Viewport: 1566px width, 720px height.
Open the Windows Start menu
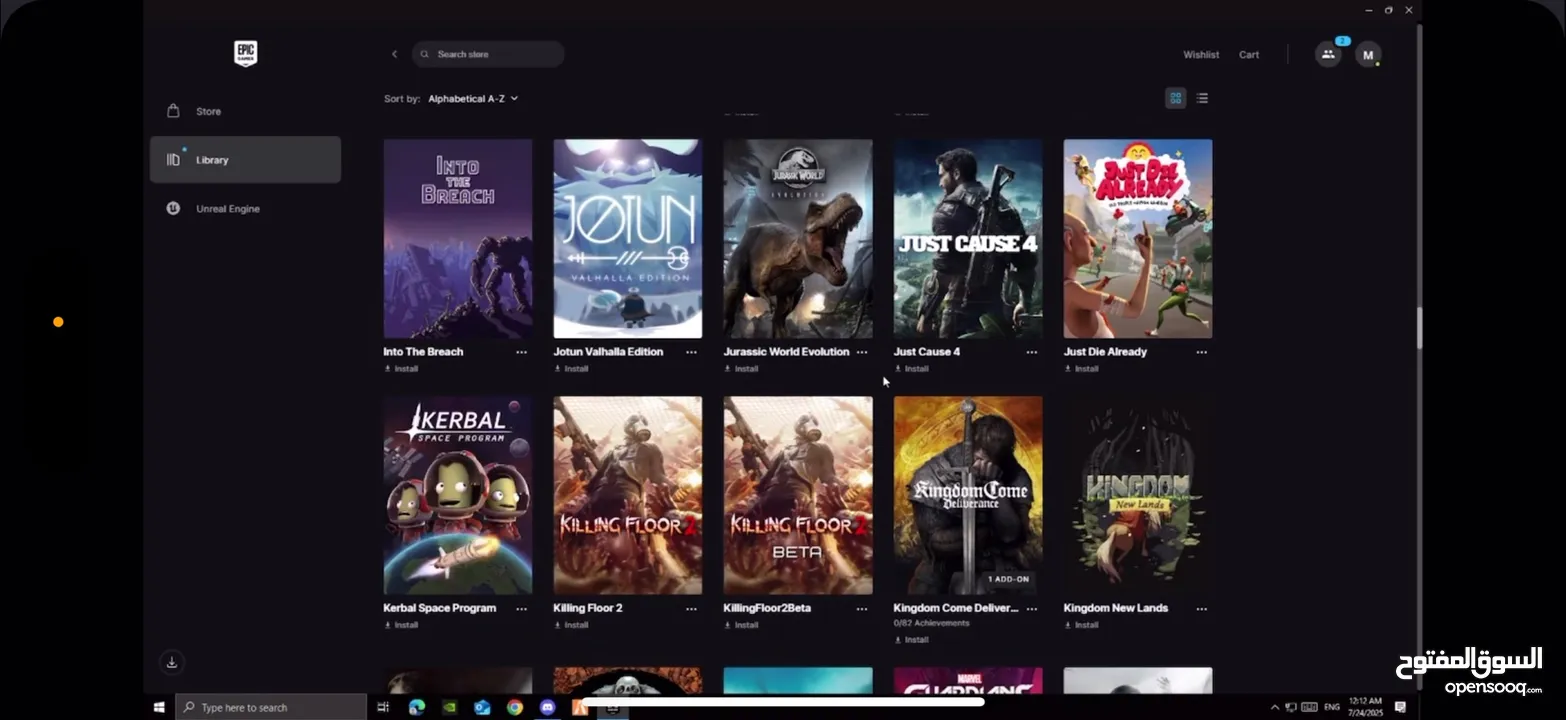click(x=159, y=707)
